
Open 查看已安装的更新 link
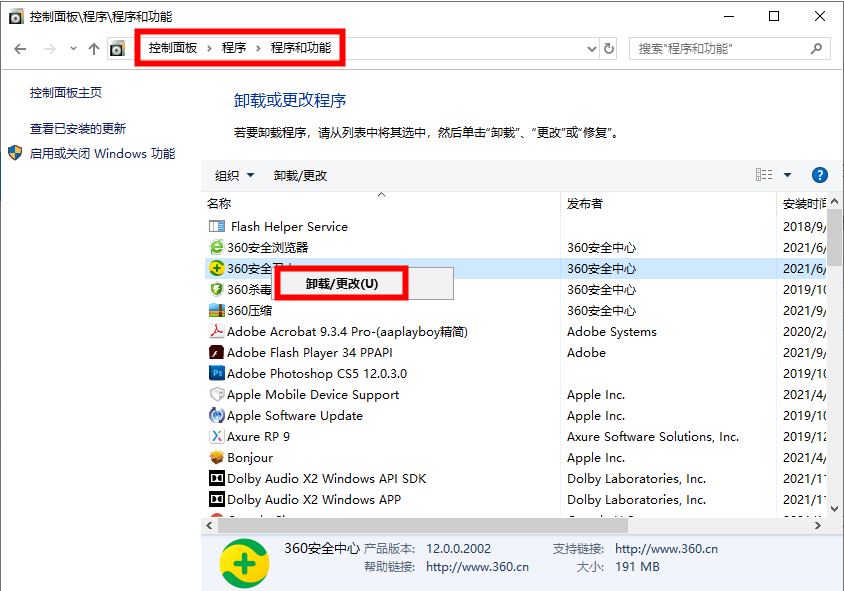click(78, 129)
